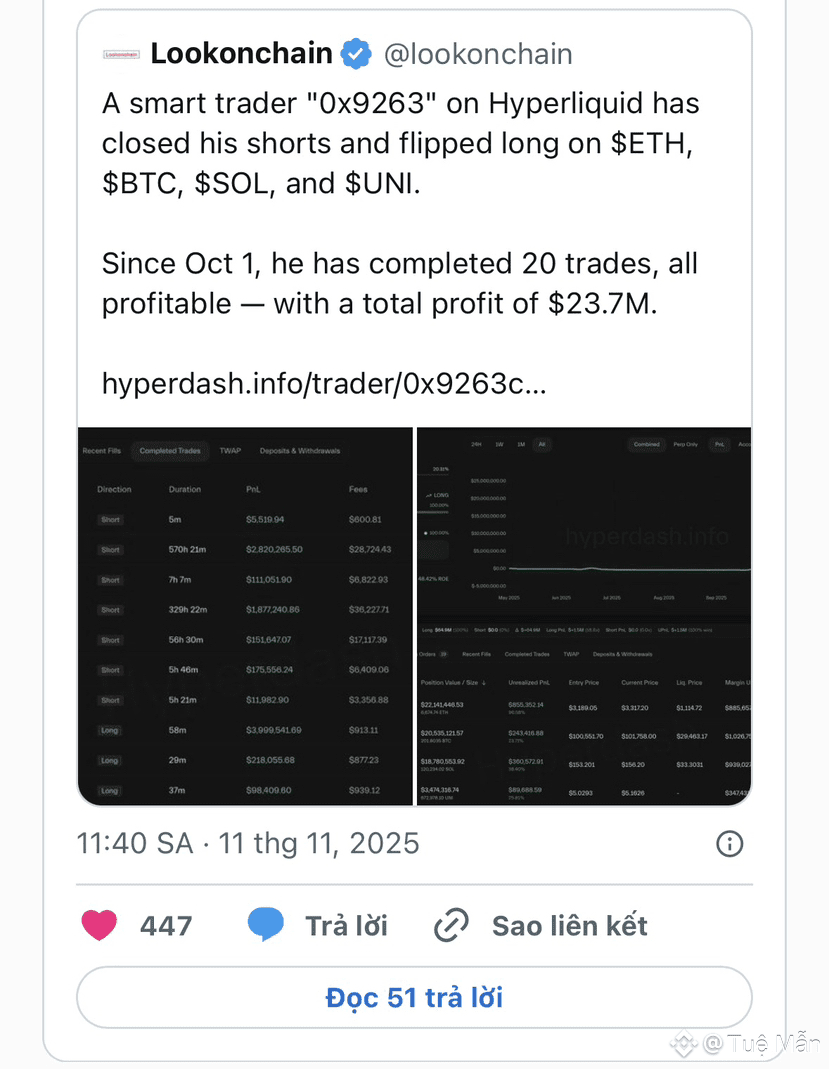Select the "Combined" chart option
The width and height of the screenshot is (829, 1069).
coord(646,444)
